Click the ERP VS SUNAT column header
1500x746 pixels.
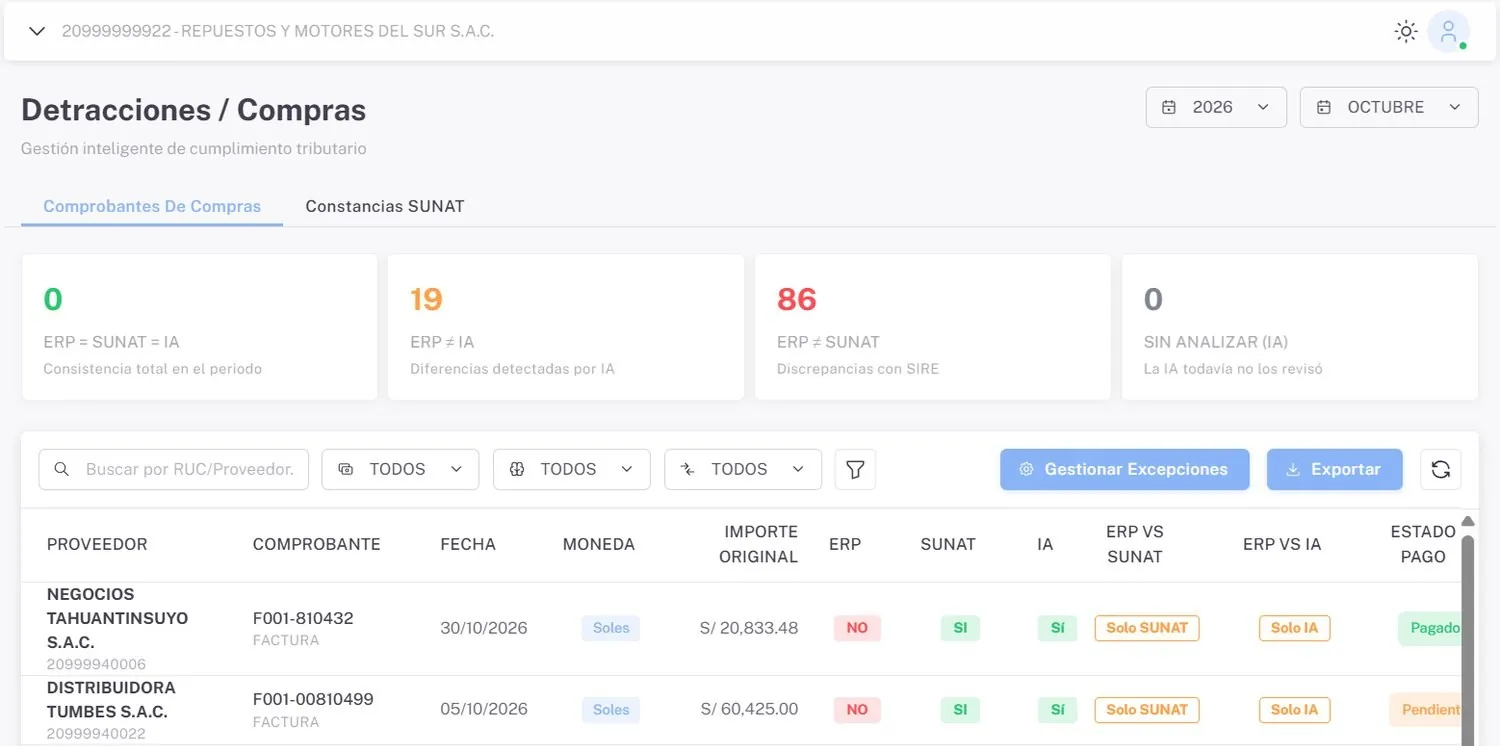tap(1135, 544)
